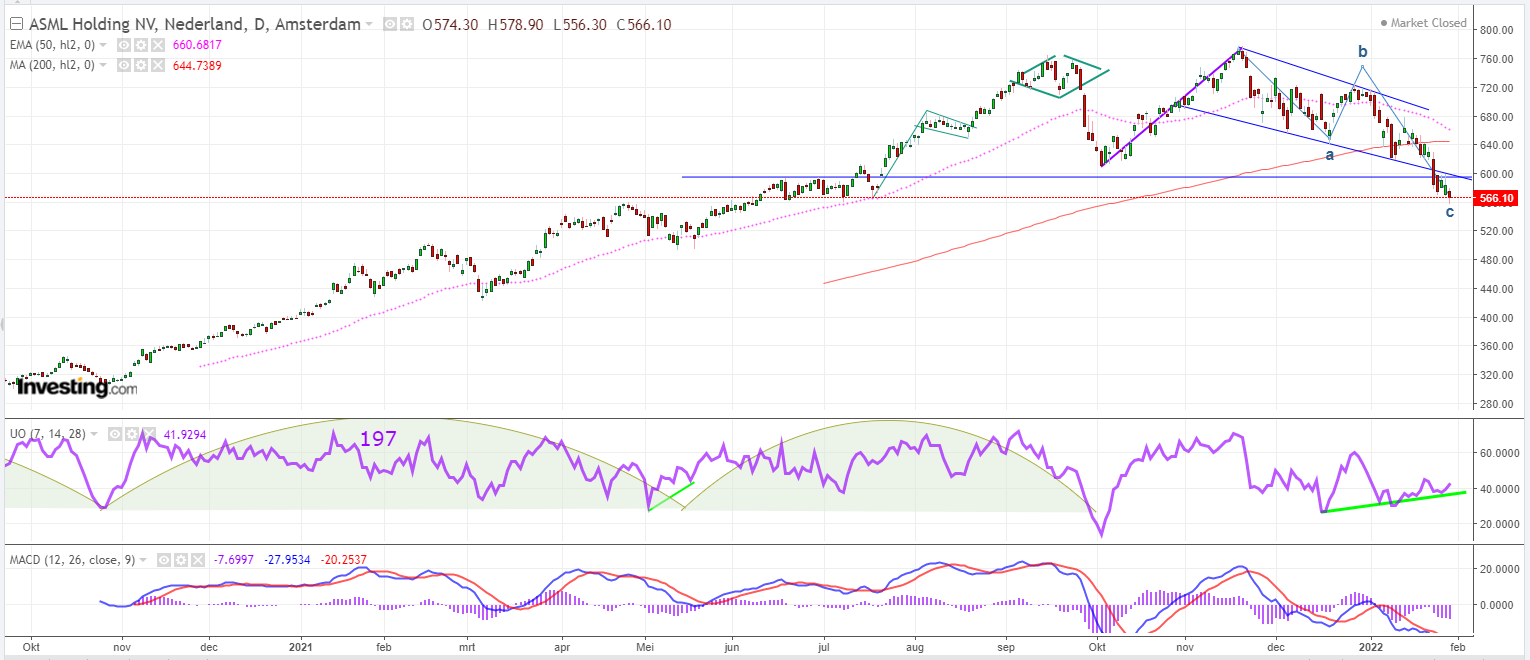Select the wave label 'b' annotation

pyautogui.click(x=1362, y=51)
